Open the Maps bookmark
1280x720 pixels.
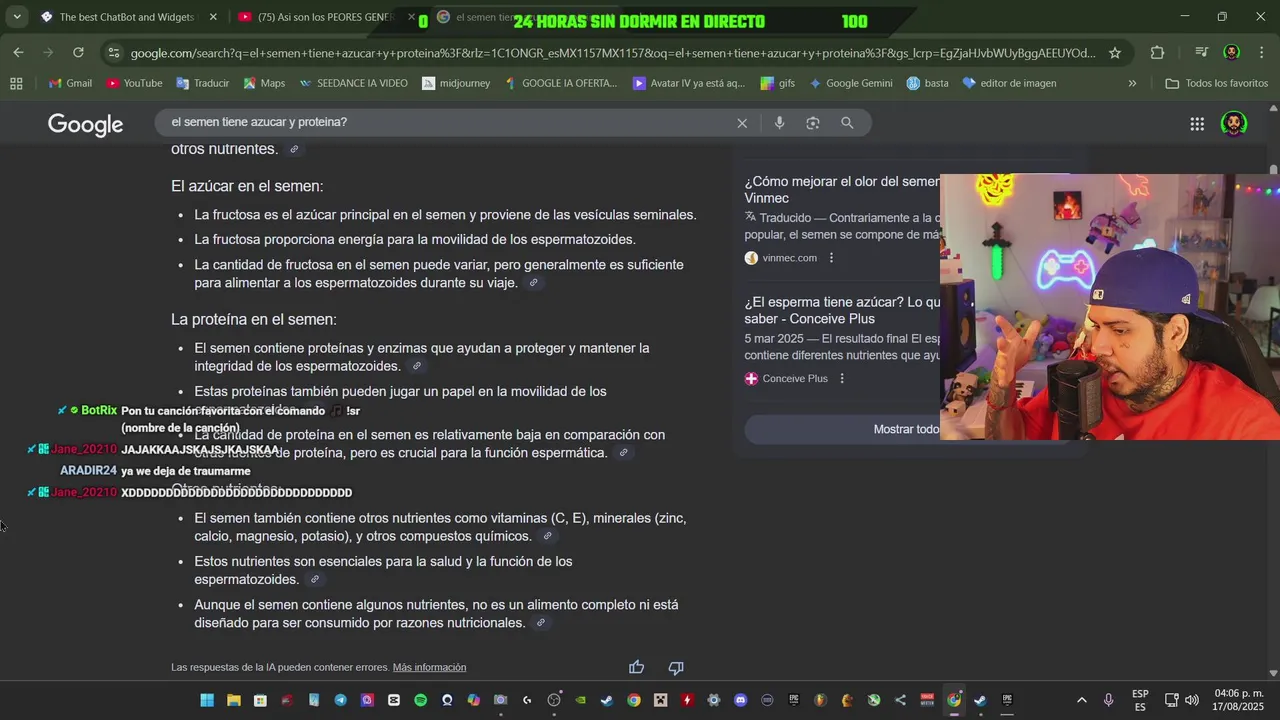[x=264, y=83]
